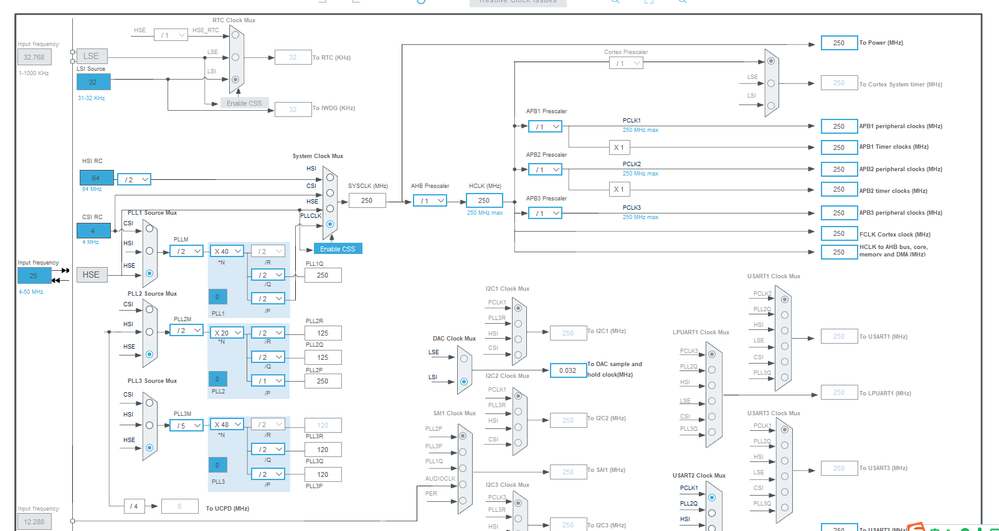The image size is (999, 531).
Task: Select LSI input in RTC Clock Mux
Action: (x=235, y=80)
